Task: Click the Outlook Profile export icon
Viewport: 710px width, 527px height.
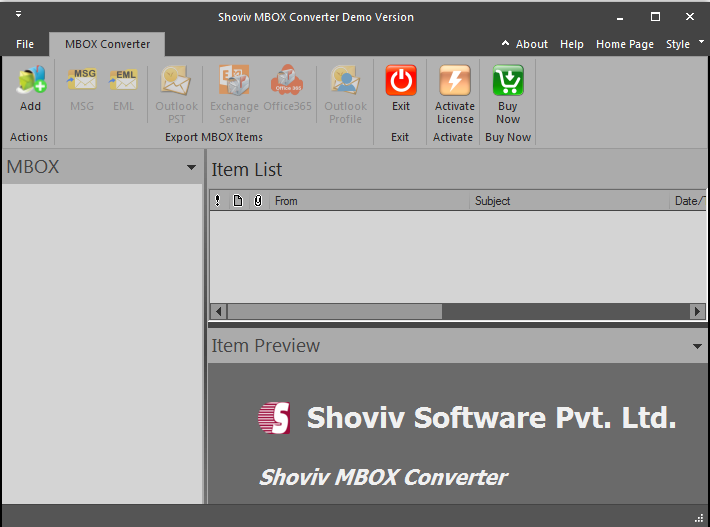Action: pyautogui.click(x=345, y=82)
